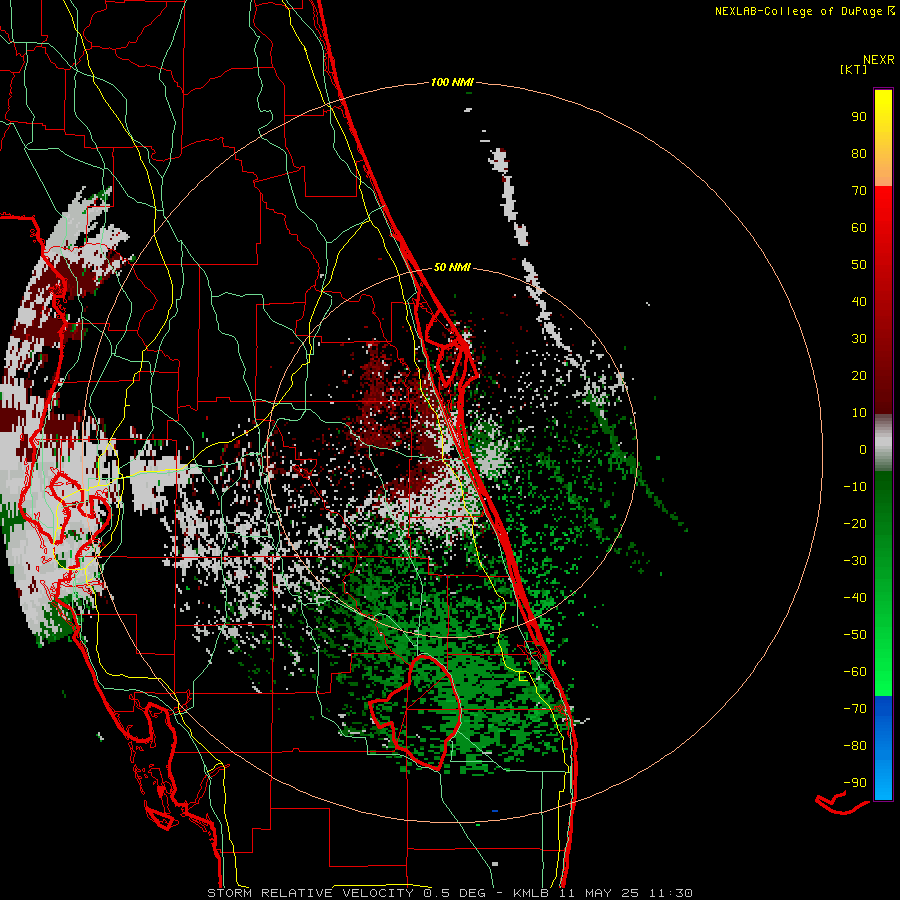Click the -70 scale value
The width and height of the screenshot is (900, 900).
(855, 709)
